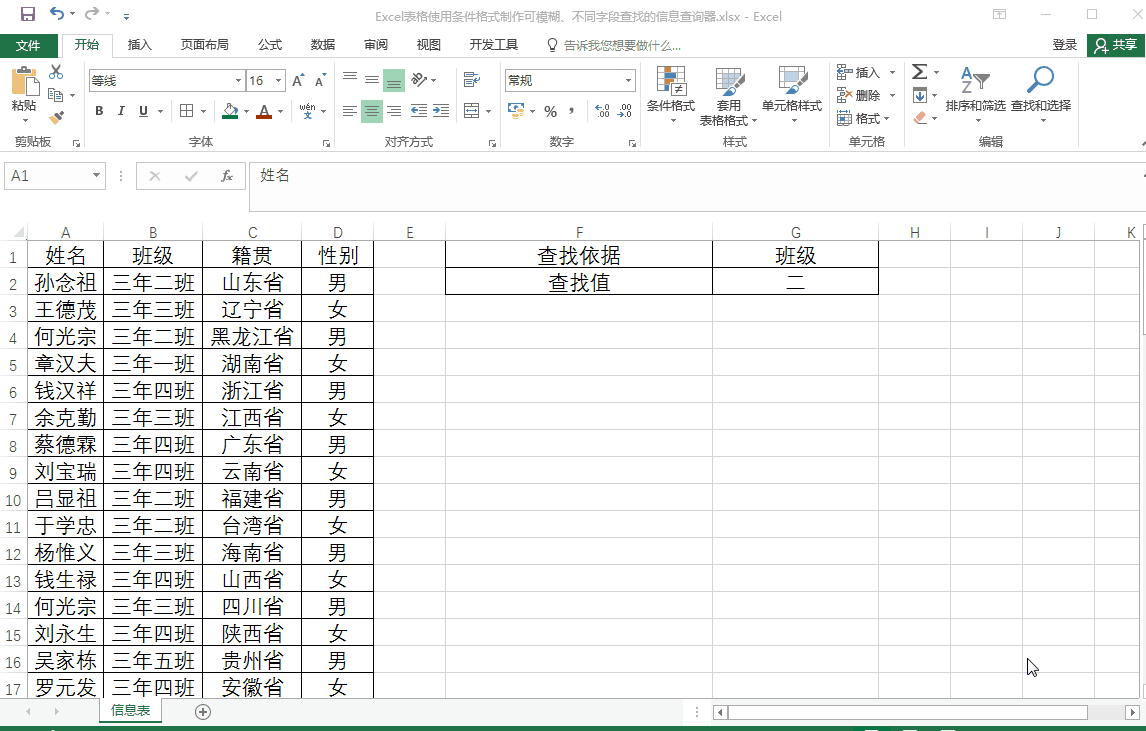
Task: Click the Save icon in quick access toolbar
Action: 28,14
